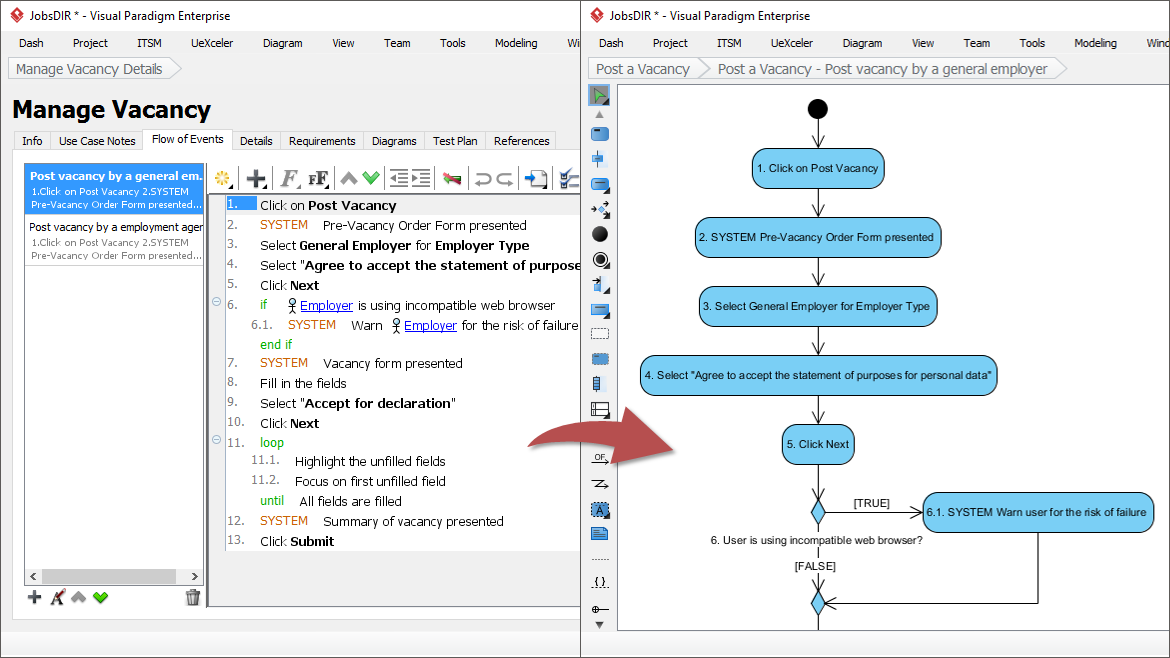Select the 5. Click Next action node
The width and height of the screenshot is (1170, 658).
click(x=818, y=445)
